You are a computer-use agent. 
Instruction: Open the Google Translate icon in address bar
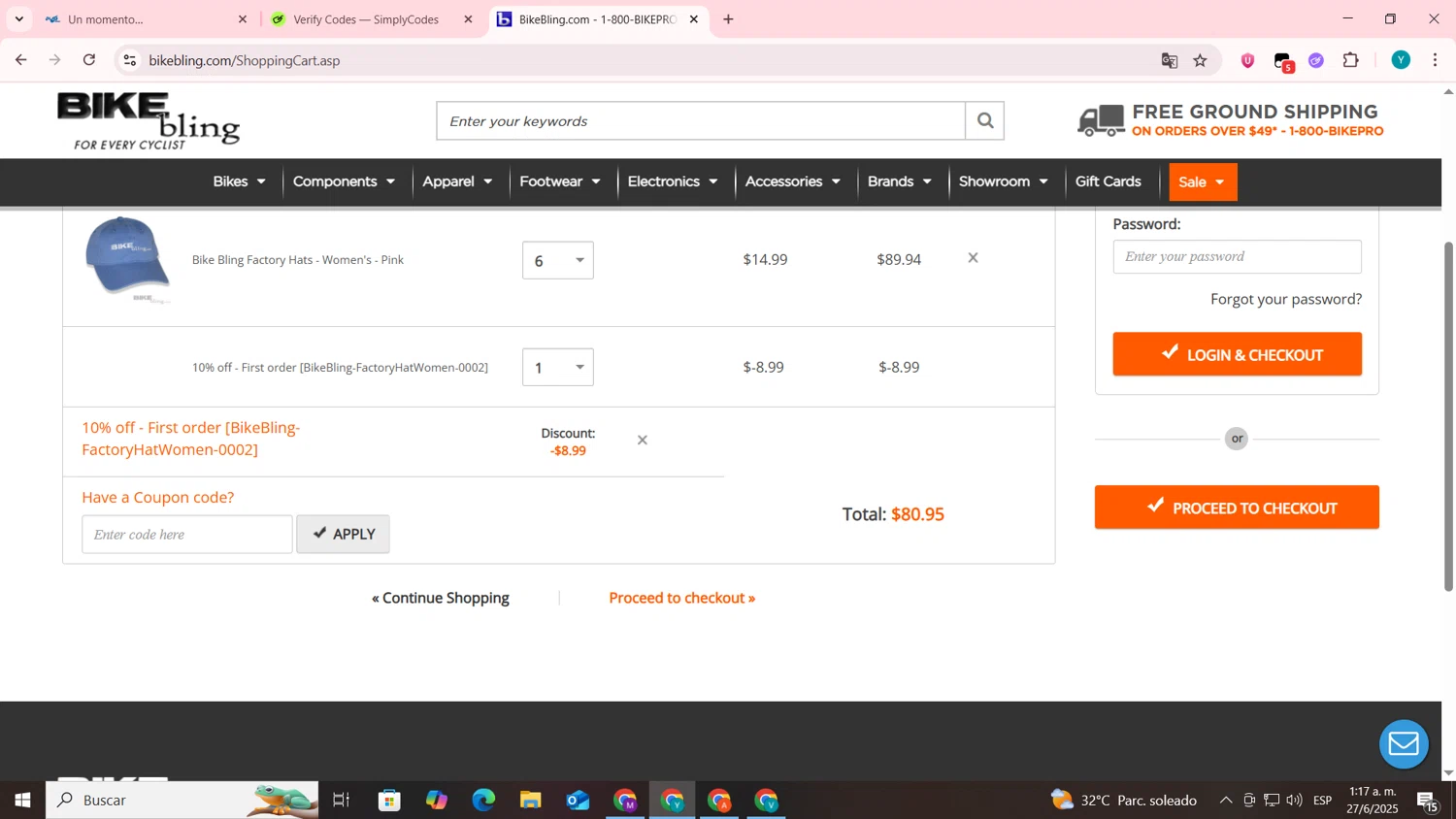tap(1170, 60)
